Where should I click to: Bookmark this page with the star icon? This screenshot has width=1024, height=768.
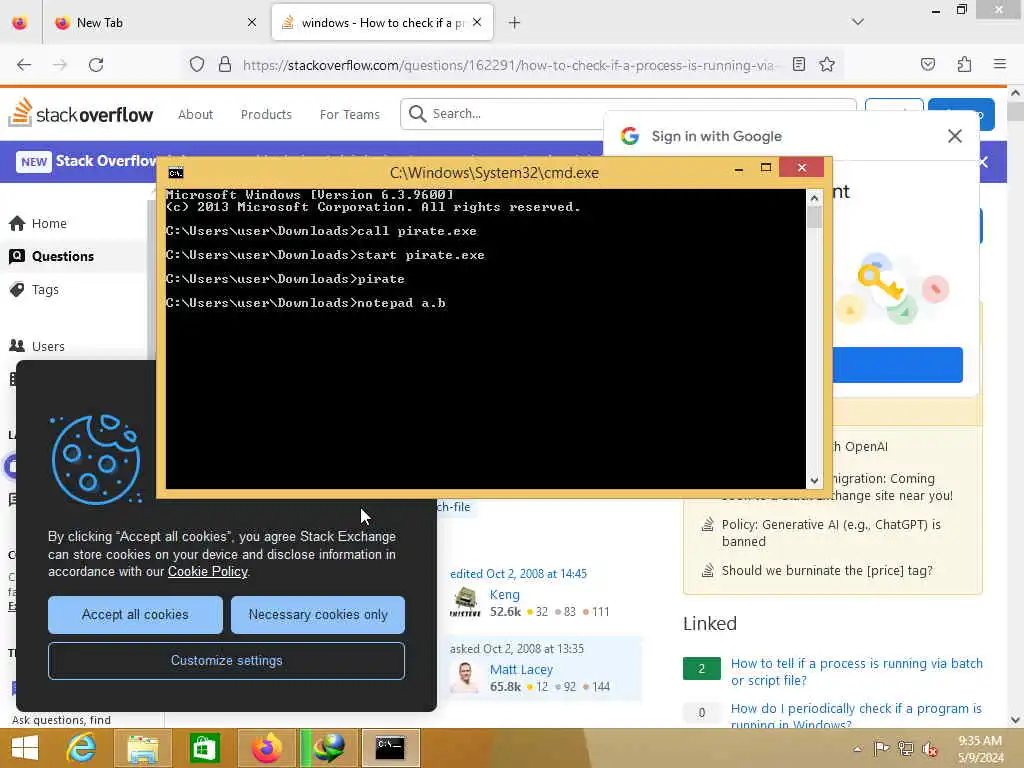(827, 64)
